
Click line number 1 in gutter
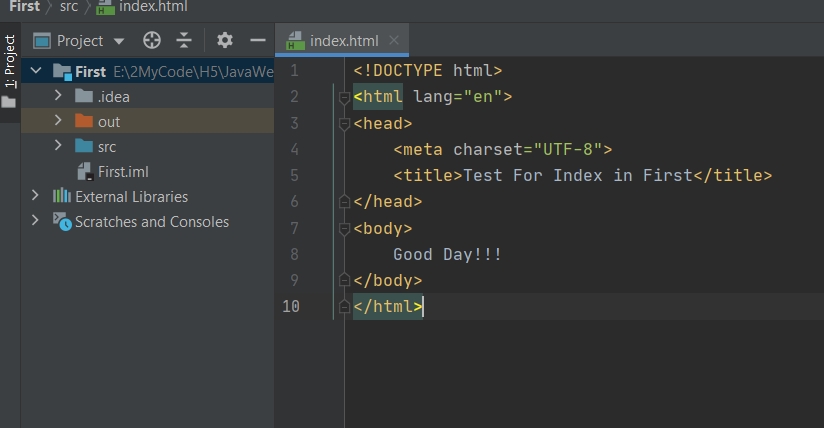(x=294, y=70)
